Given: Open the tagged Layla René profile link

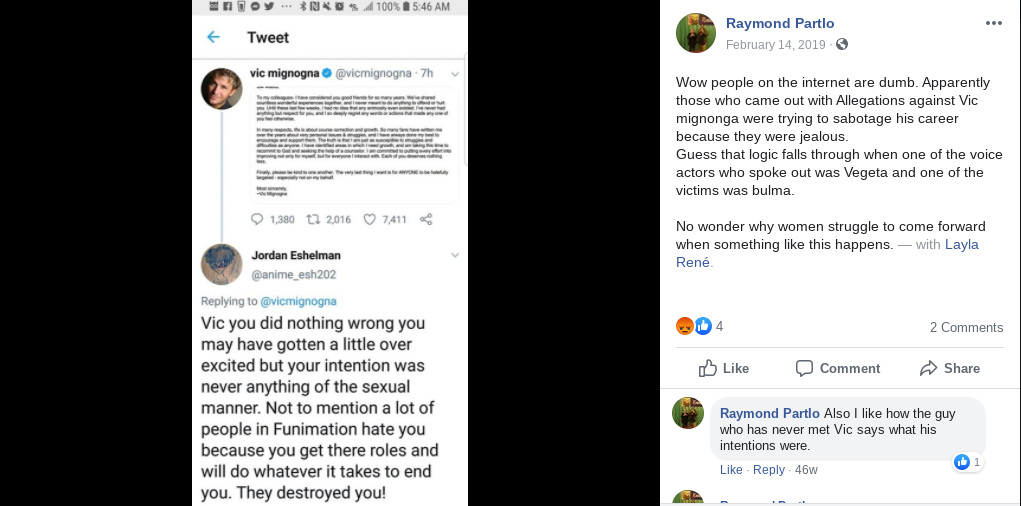Looking at the screenshot, I should [x=827, y=253].
